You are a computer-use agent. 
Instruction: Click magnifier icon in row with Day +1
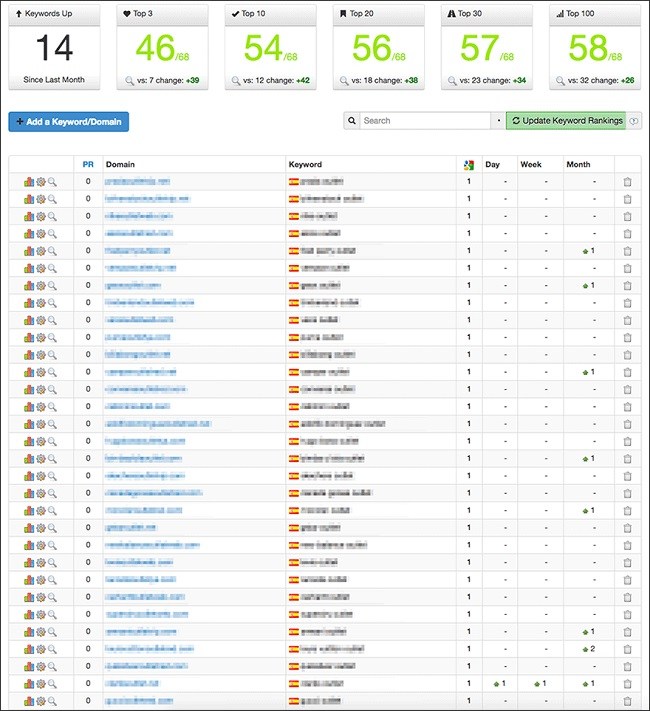53,683
